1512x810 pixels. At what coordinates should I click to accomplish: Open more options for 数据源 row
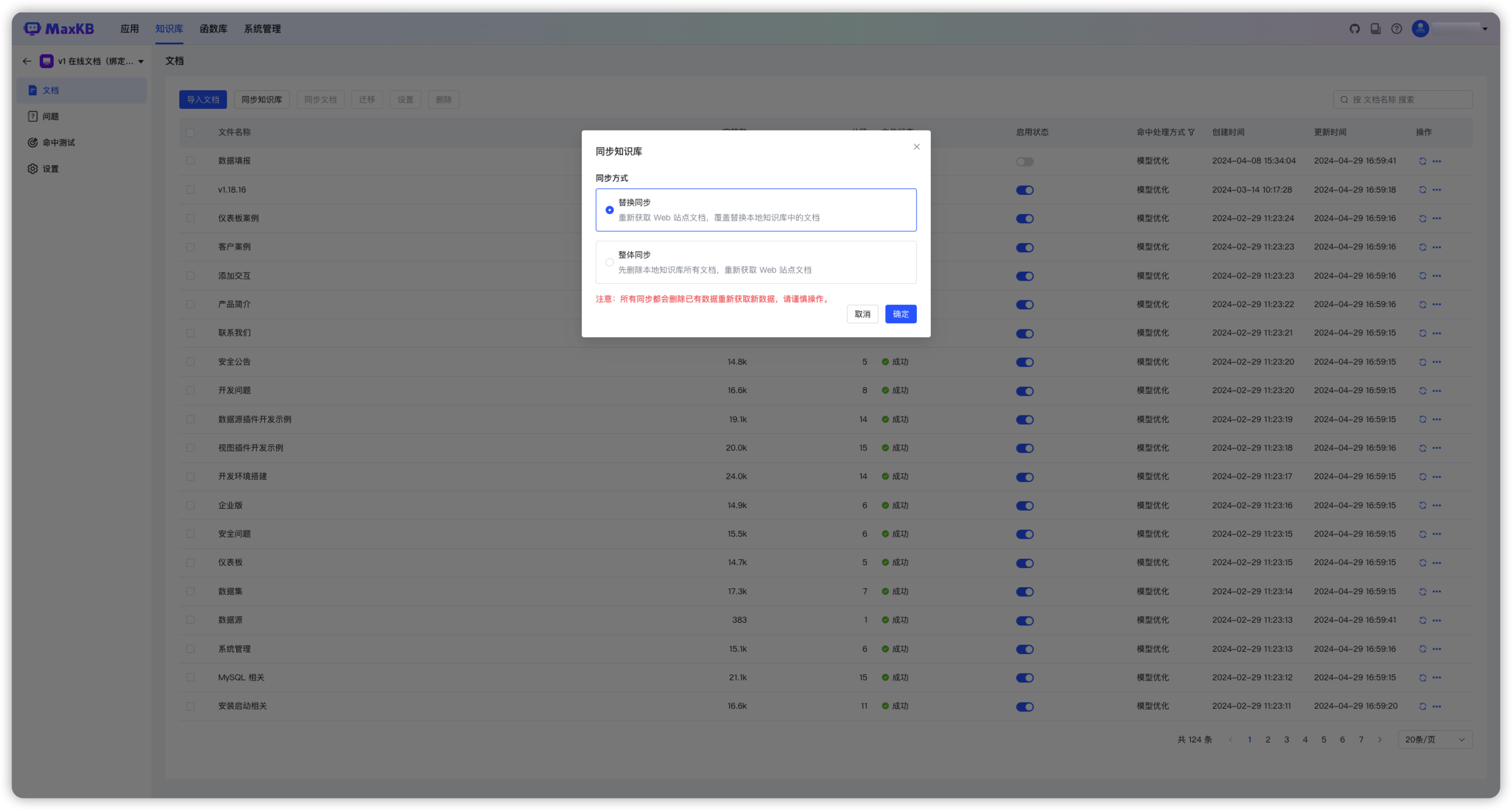coord(1436,620)
